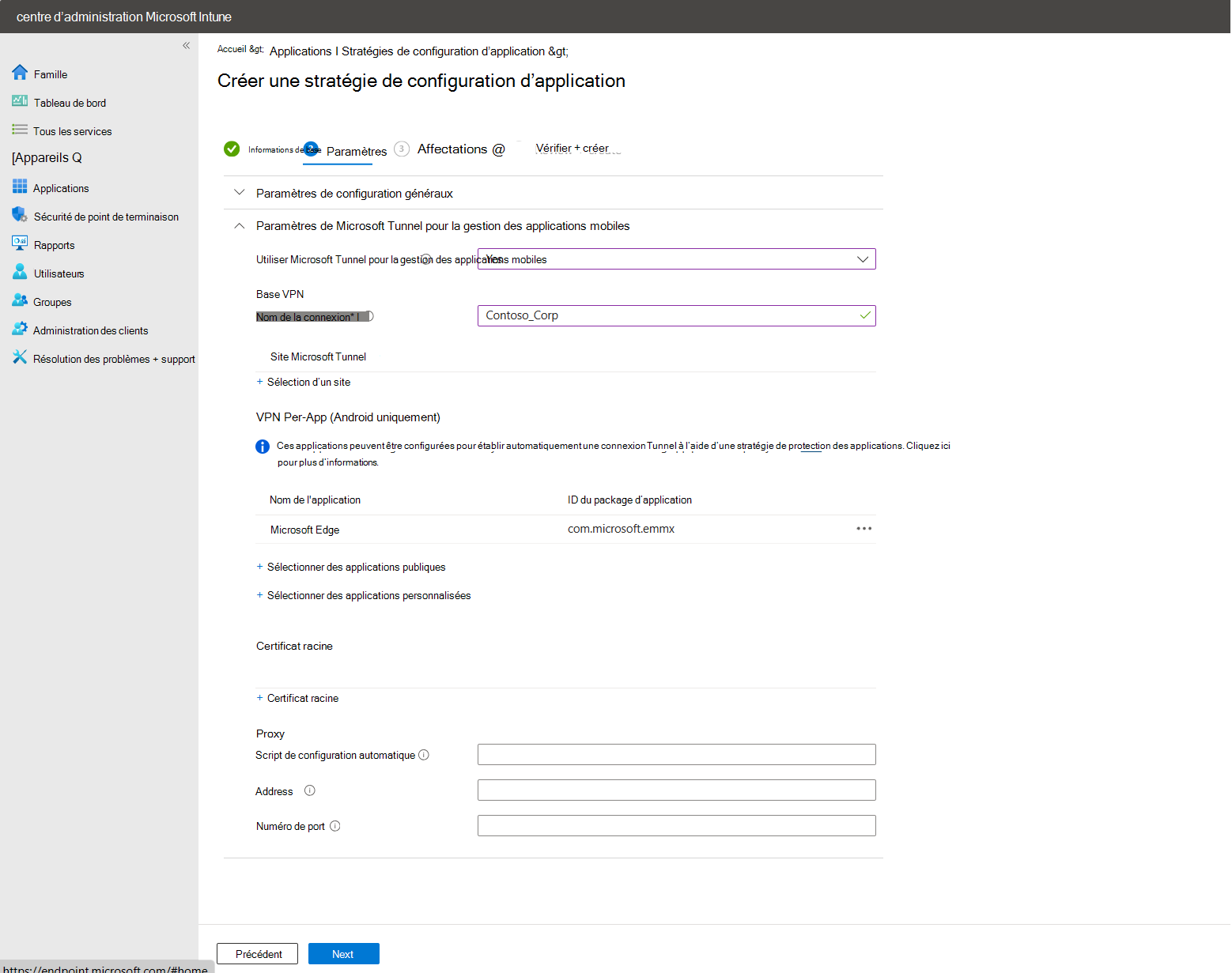The width and height of the screenshot is (1232, 973).
Task: Click the Numéro de port input field
Action: point(677,825)
